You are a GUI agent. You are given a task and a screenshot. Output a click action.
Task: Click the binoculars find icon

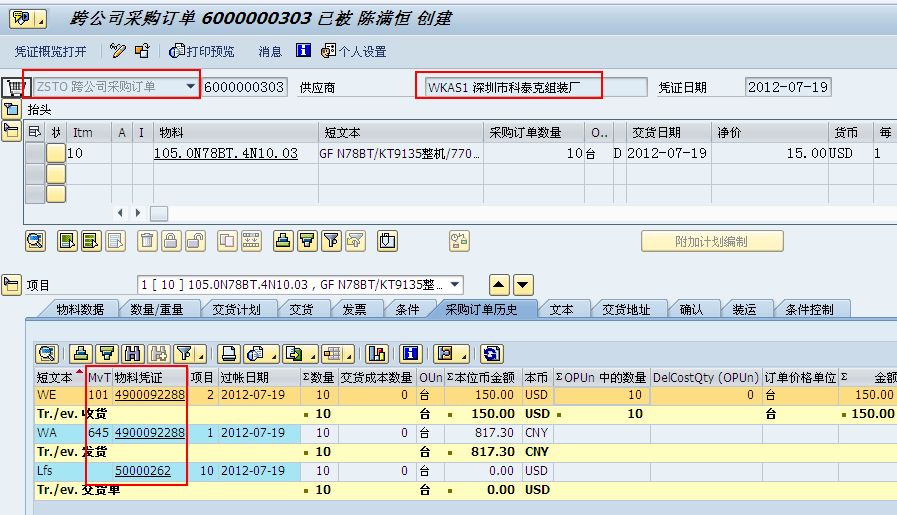tap(133, 354)
